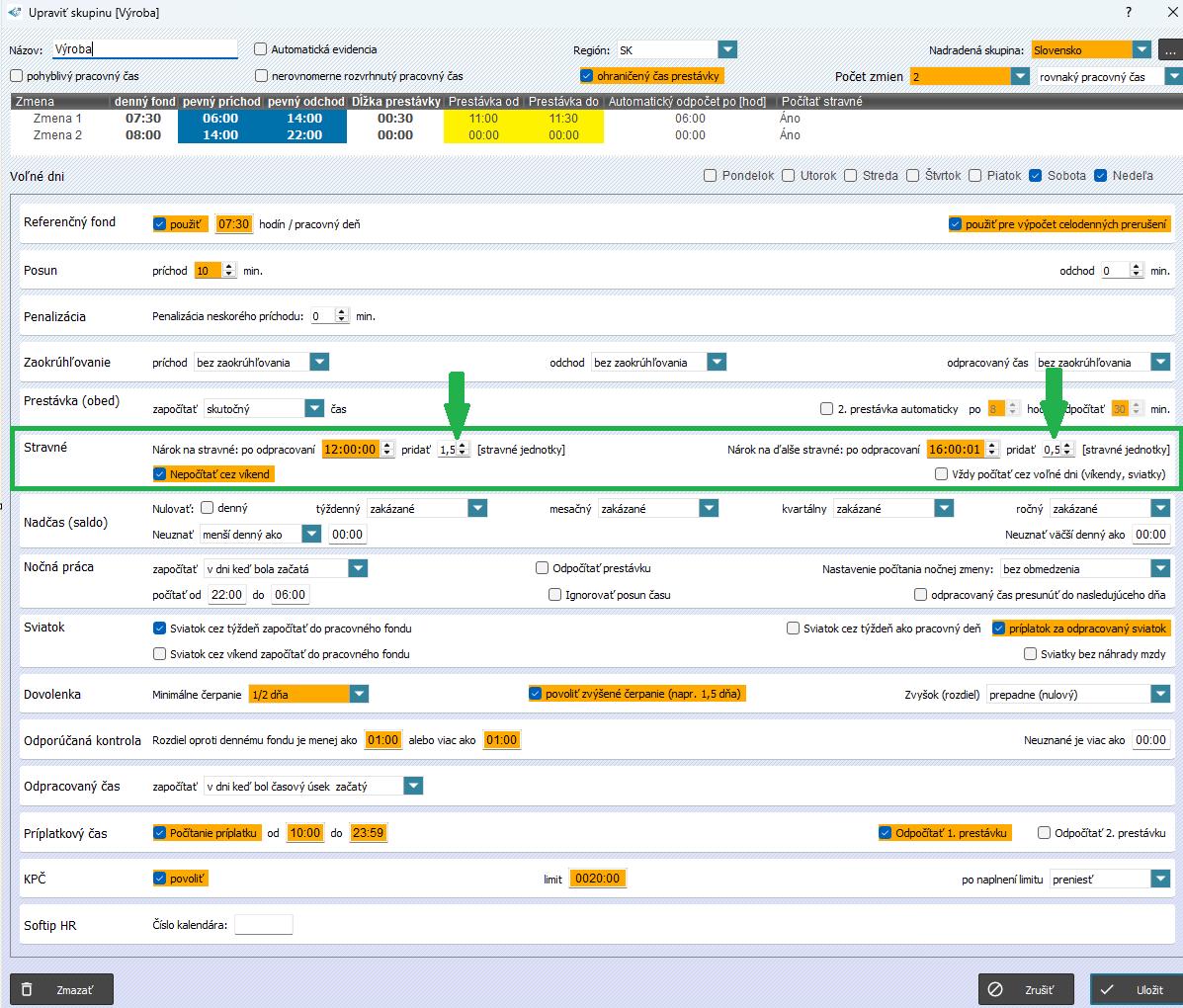This screenshot has width=1183, height=1008.
Task: Click the cancel icon on Zrušiť button
Action: tap(996, 989)
